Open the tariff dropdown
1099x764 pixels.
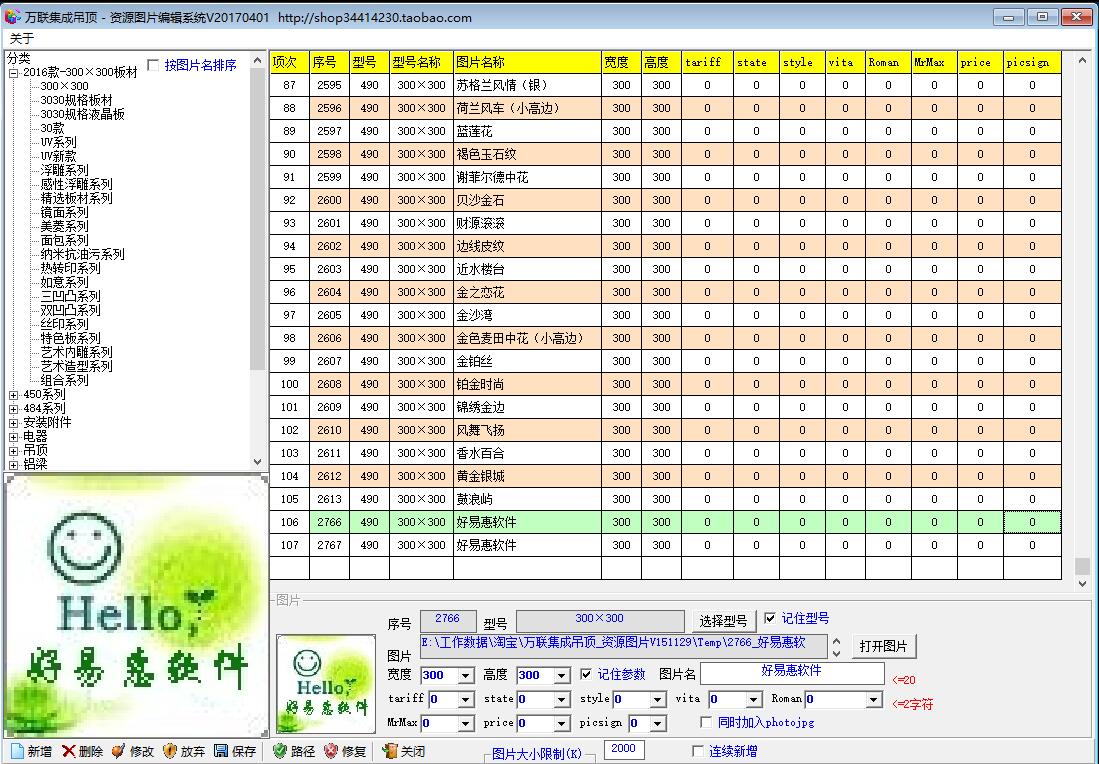pyautogui.click(x=466, y=700)
